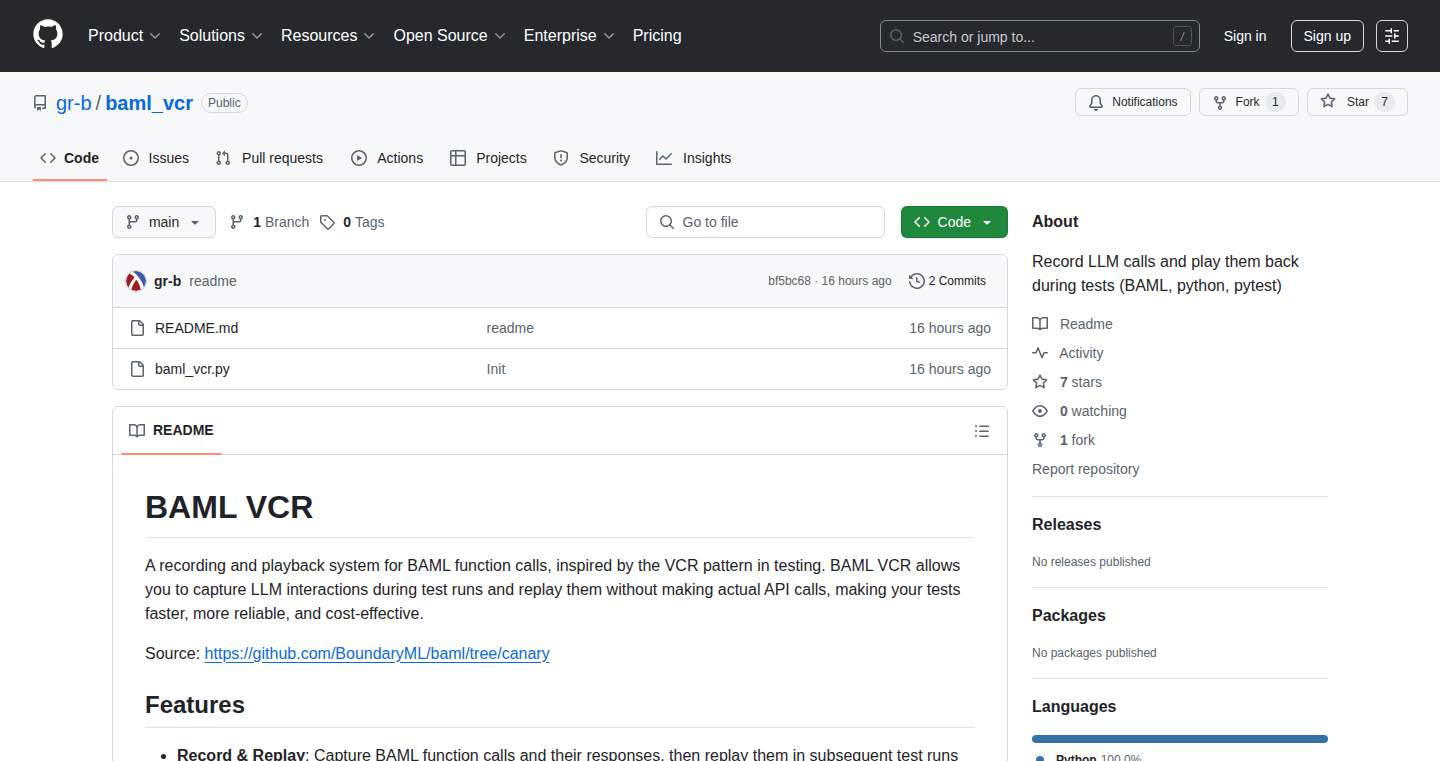This screenshot has height=761, width=1440.
Task: Open the Insights tab
Action: point(694,158)
